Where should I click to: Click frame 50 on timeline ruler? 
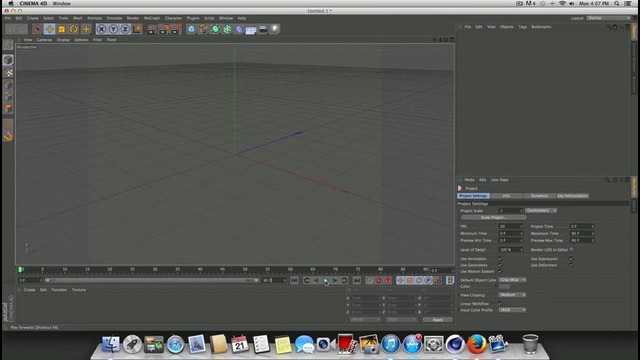click(x=245, y=270)
